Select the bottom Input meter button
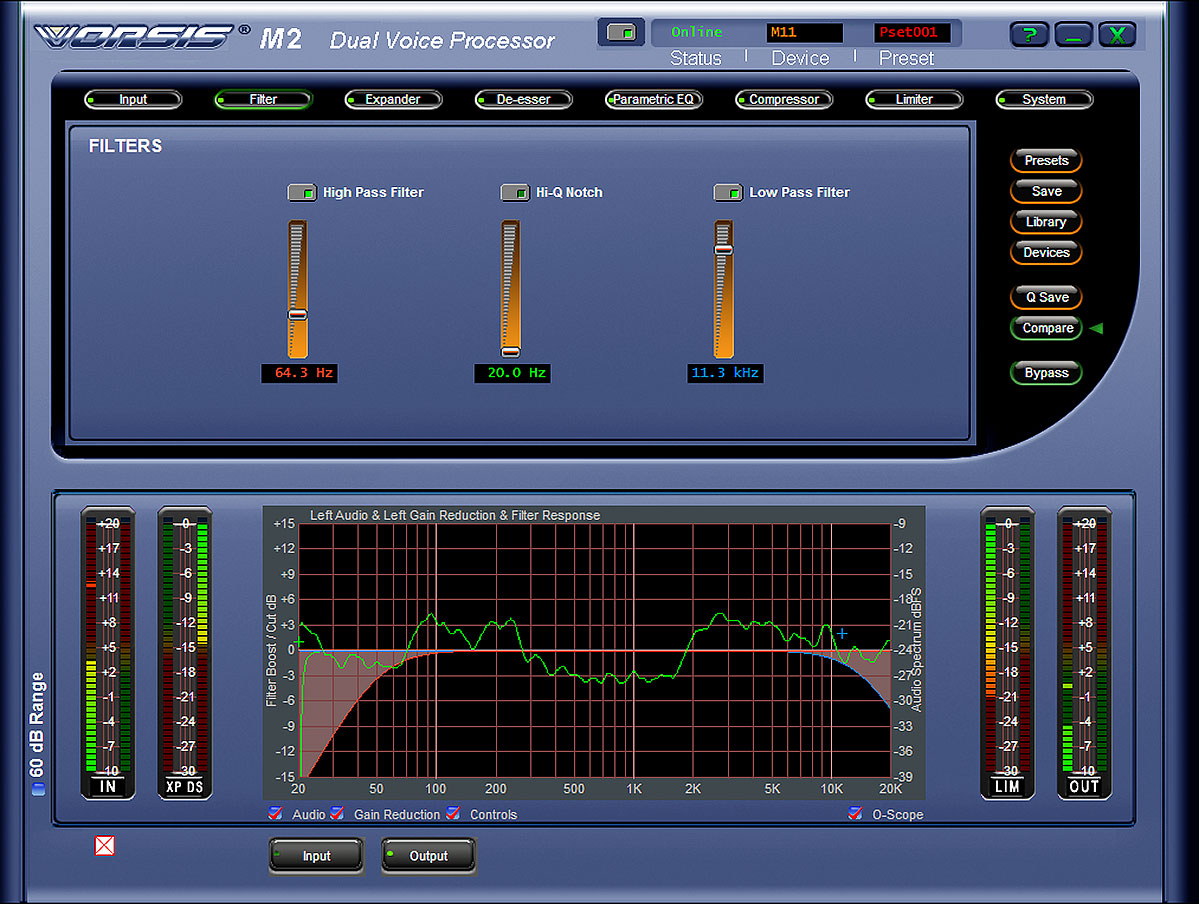Image resolution: width=1199 pixels, height=904 pixels. pos(317,855)
